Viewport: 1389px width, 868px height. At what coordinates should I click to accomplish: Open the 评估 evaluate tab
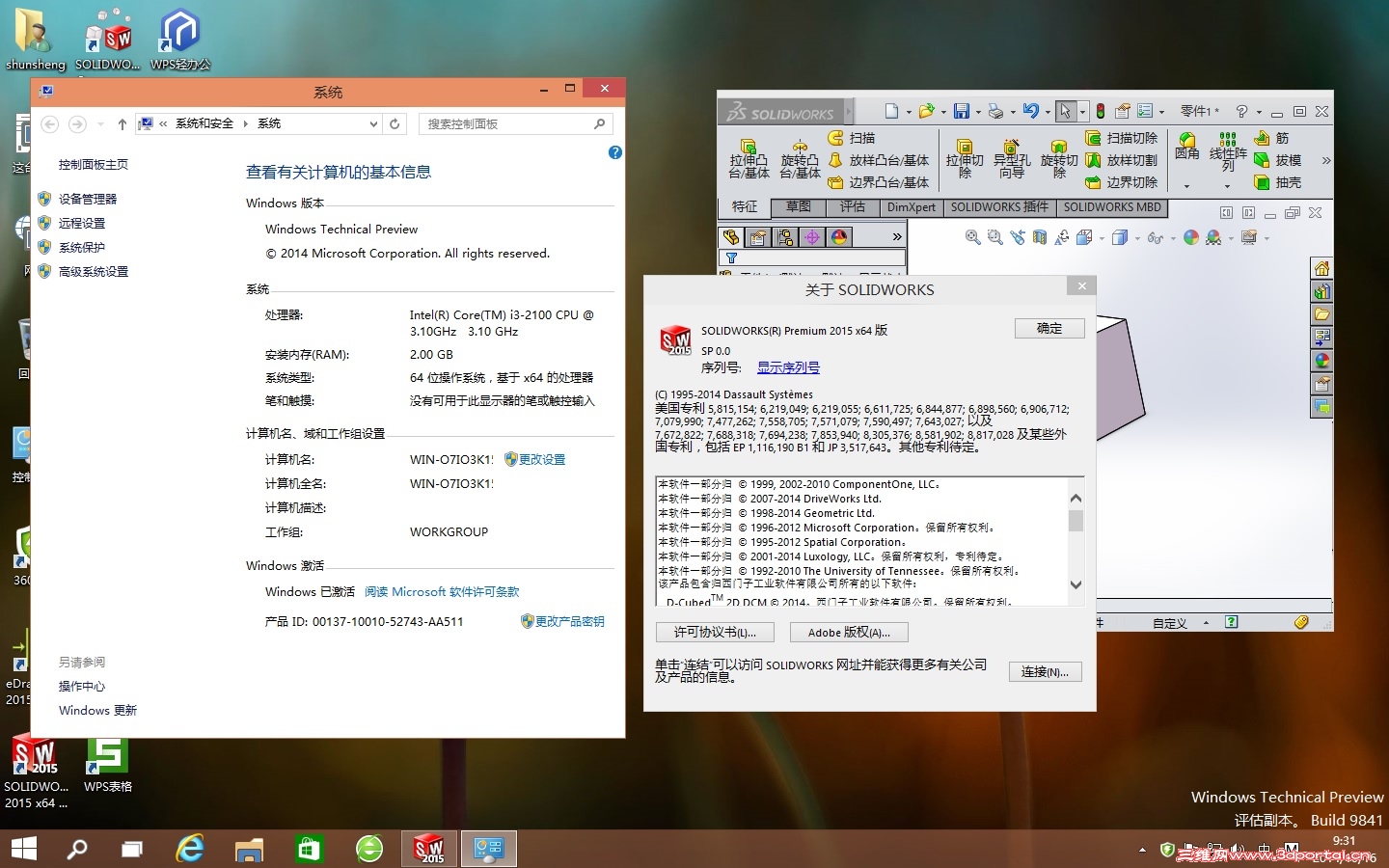click(x=853, y=207)
